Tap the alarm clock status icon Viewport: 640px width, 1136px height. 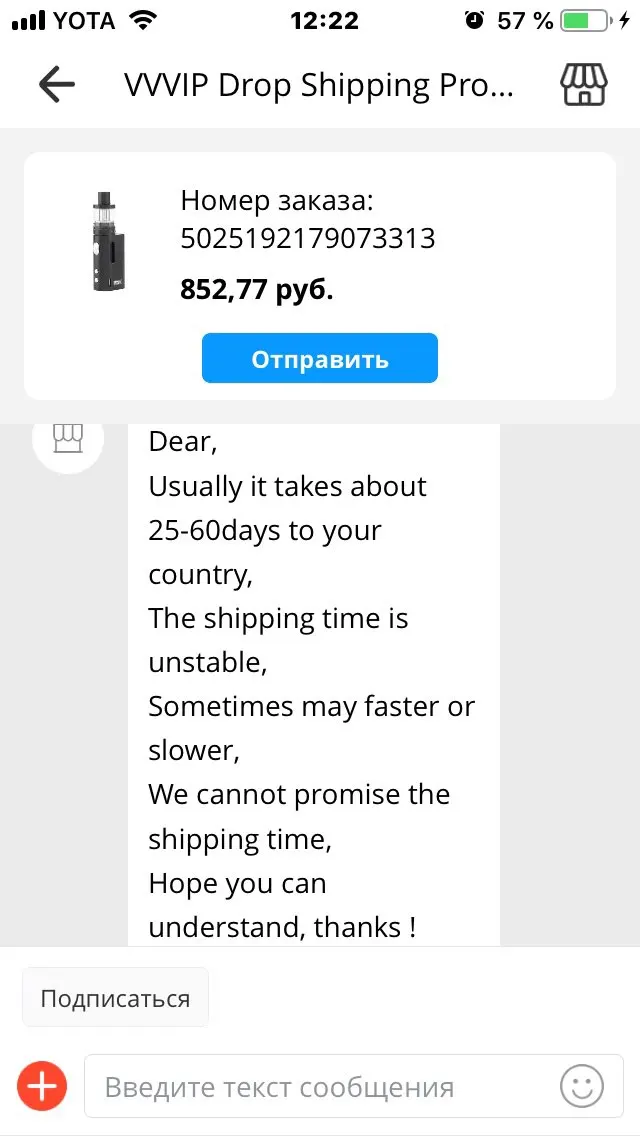pos(475,20)
